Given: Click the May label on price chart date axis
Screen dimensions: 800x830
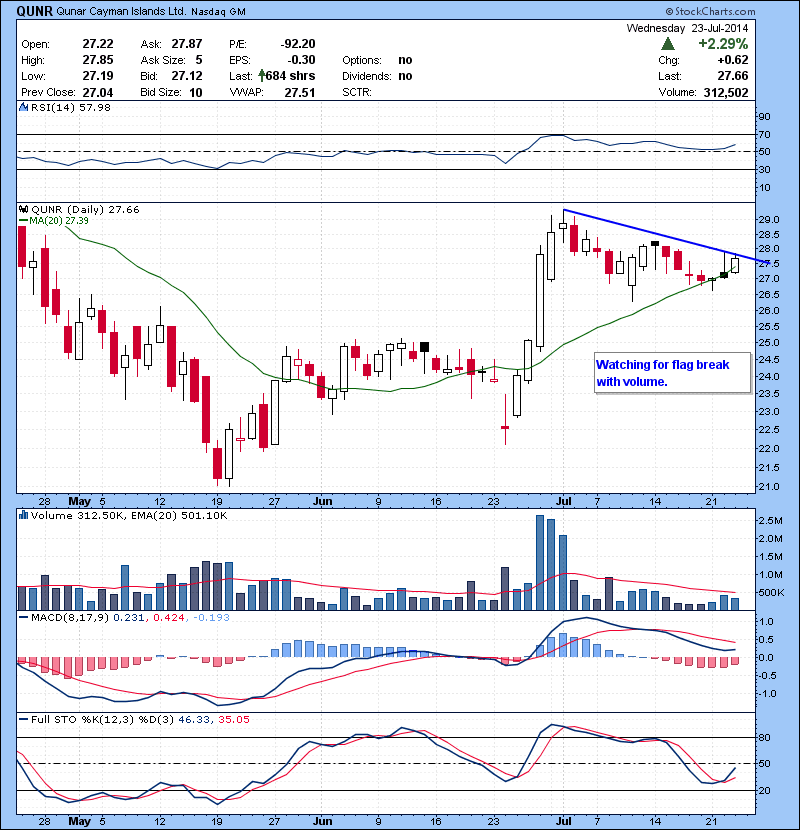Looking at the screenshot, I should [79, 501].
